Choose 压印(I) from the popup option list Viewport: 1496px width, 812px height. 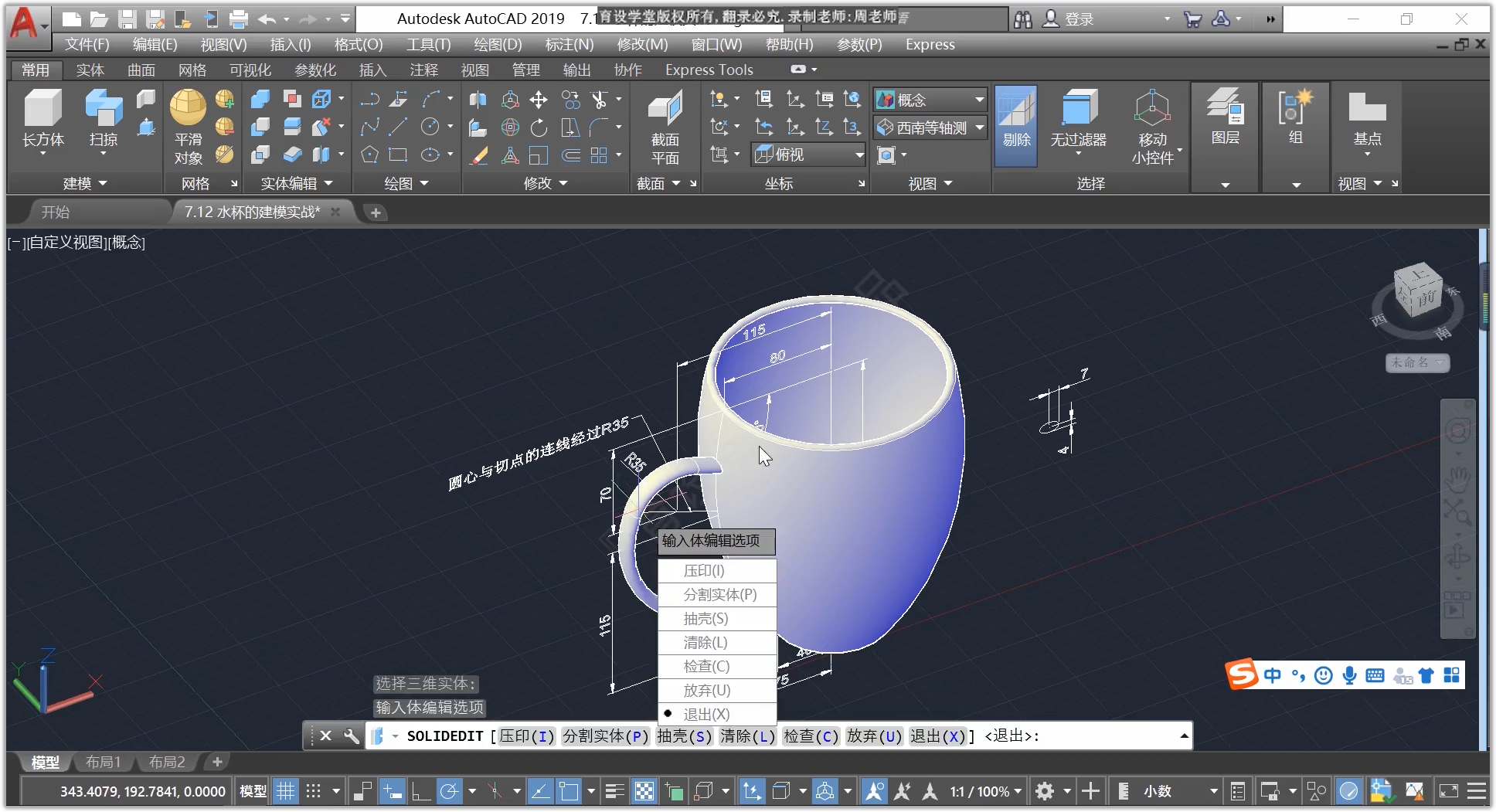tap(717, 571)
